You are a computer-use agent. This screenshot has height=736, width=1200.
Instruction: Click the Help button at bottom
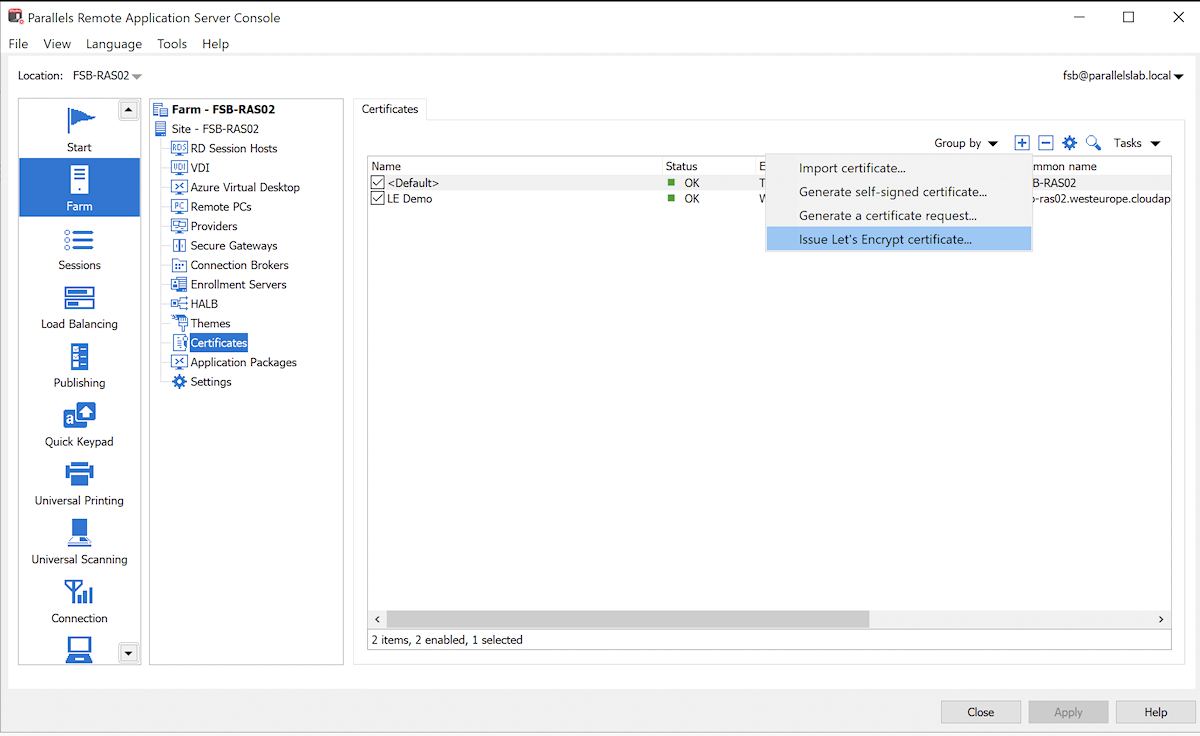[x=1155, y=712]
